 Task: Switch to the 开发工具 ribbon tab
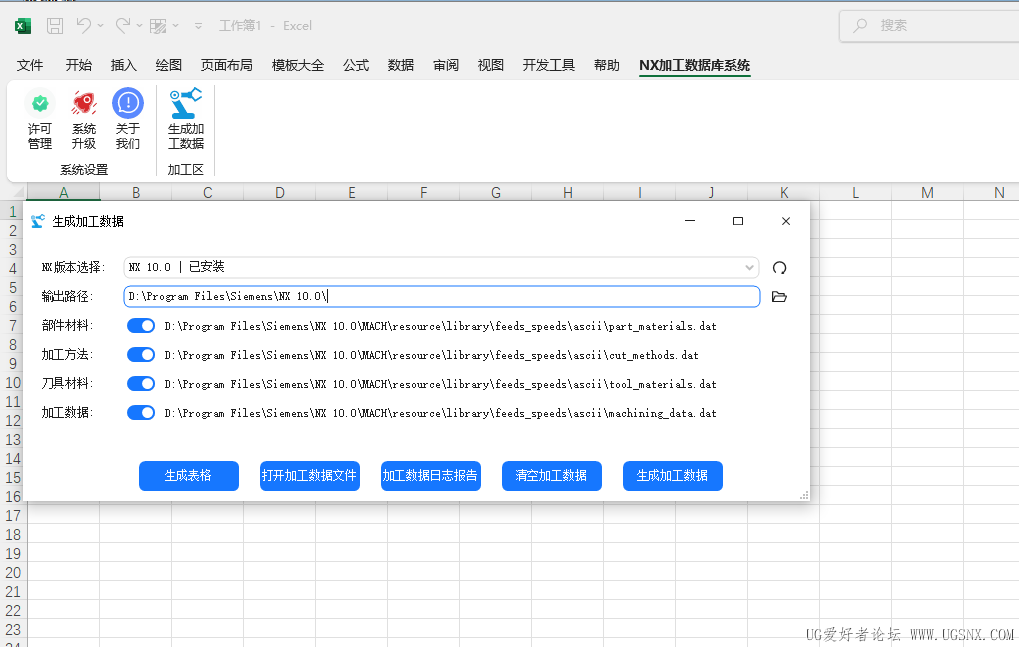pos(550,65)
